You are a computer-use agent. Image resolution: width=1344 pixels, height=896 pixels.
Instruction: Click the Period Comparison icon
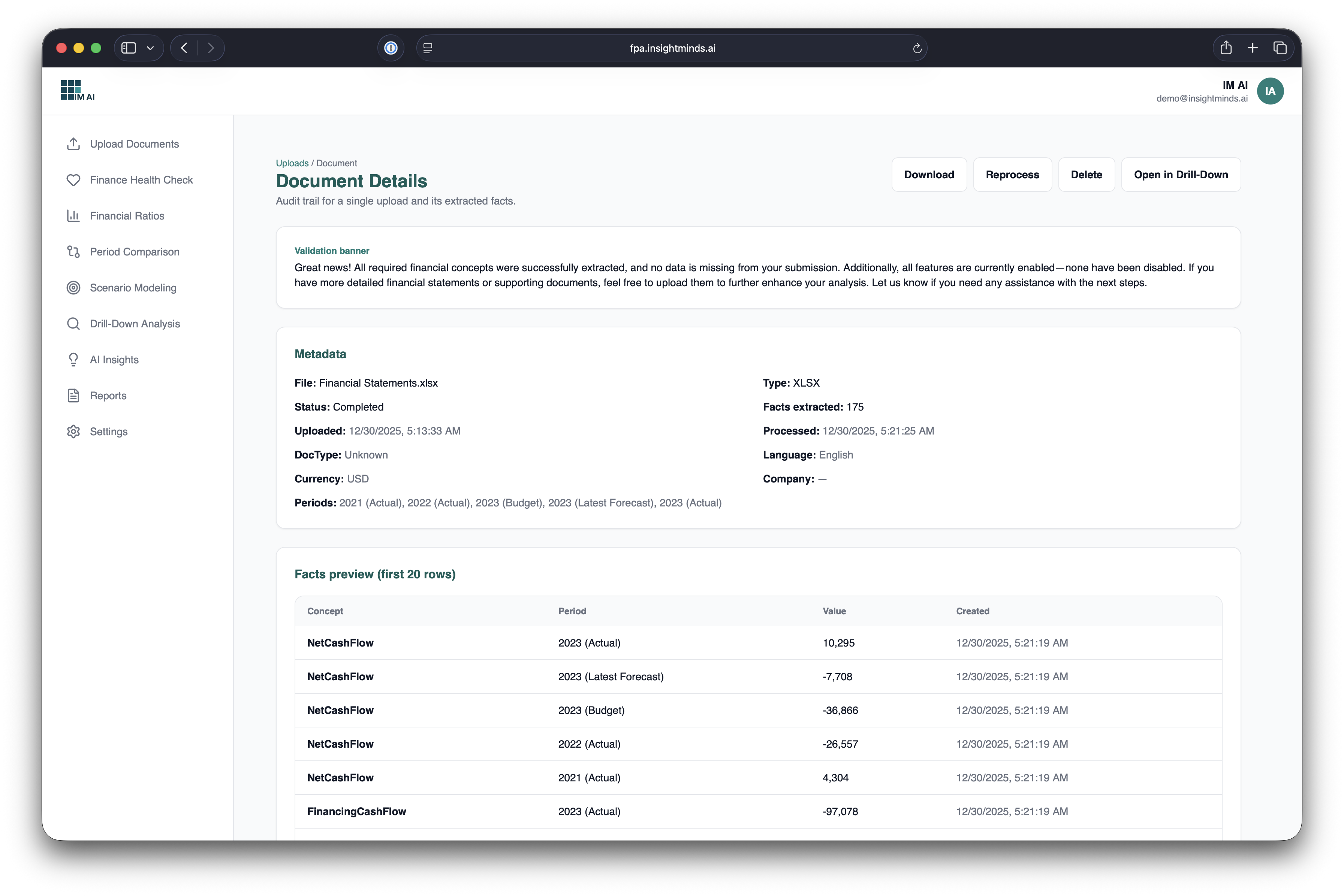point(73,252)
